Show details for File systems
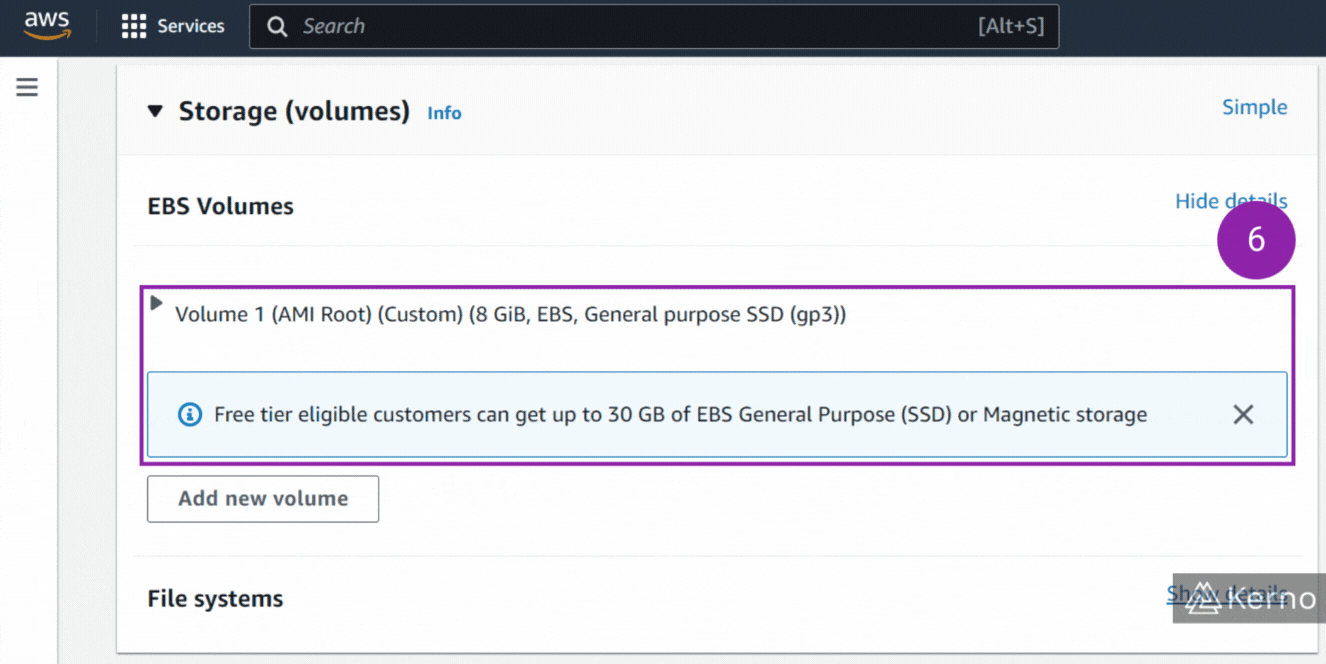1326x664 pixels. point(1226,593)
